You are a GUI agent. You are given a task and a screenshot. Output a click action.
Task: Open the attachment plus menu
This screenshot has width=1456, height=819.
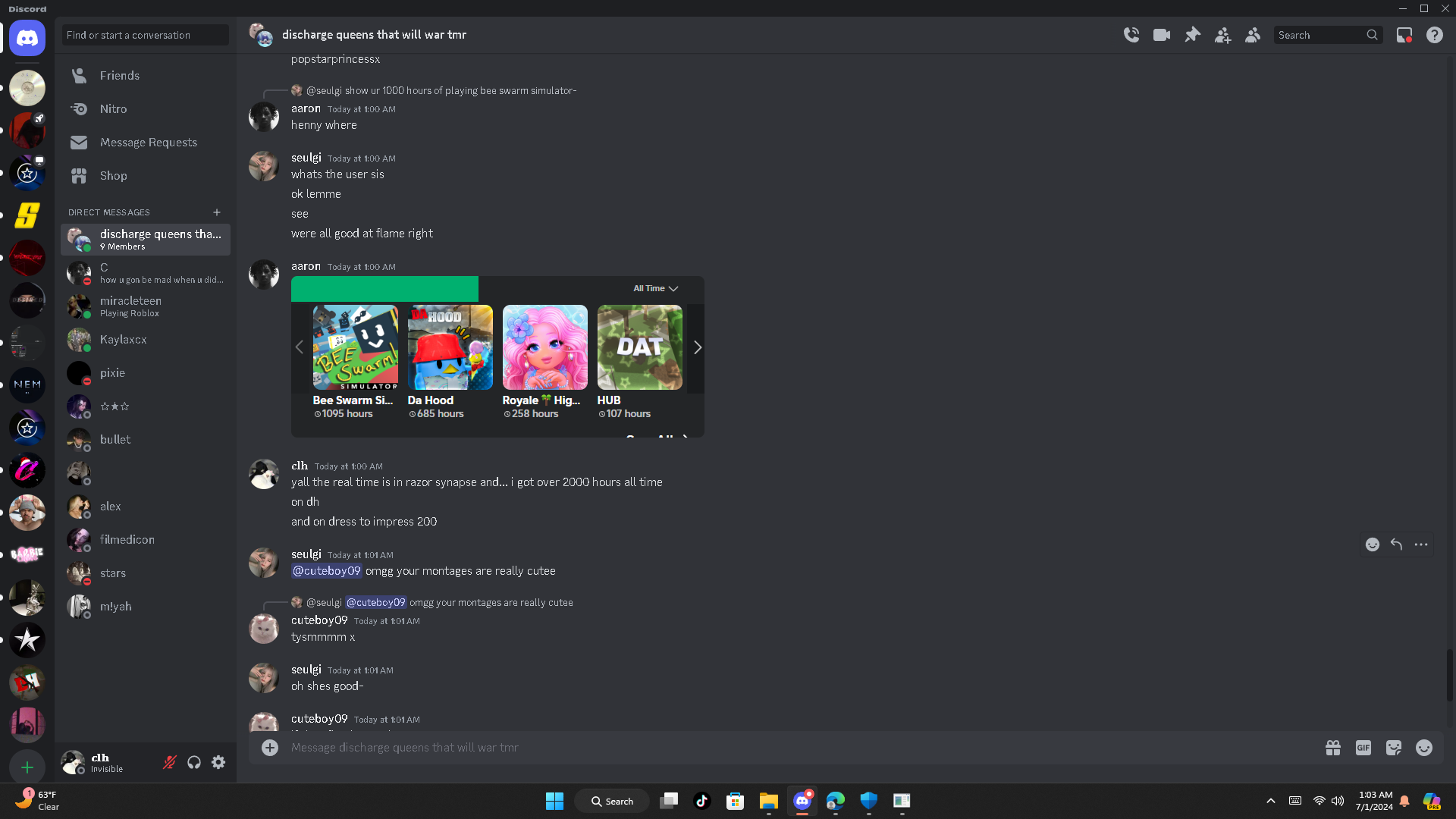point(270,748)
